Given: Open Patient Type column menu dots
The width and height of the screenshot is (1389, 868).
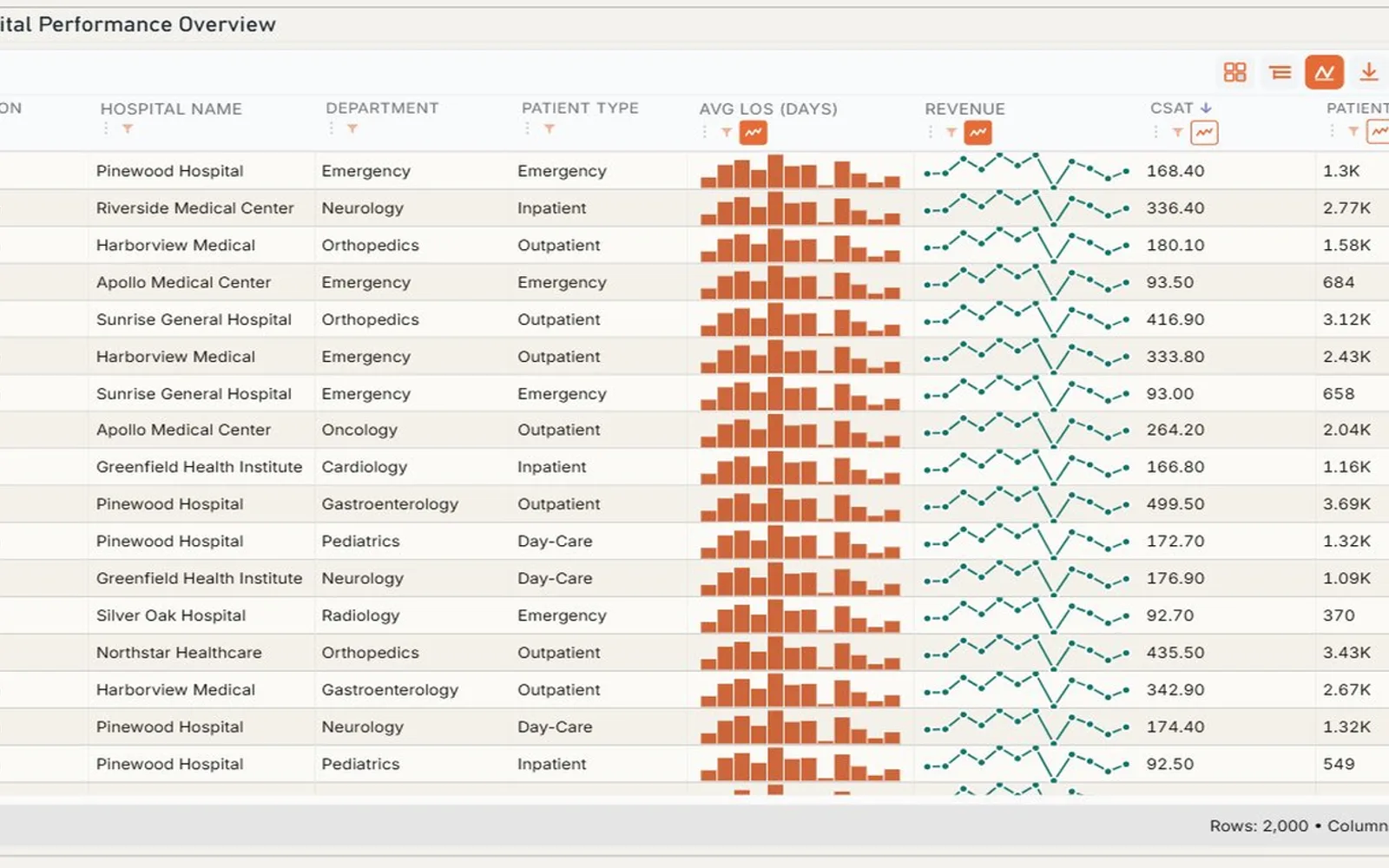Looking at the screenshot, I should (527, 128).
